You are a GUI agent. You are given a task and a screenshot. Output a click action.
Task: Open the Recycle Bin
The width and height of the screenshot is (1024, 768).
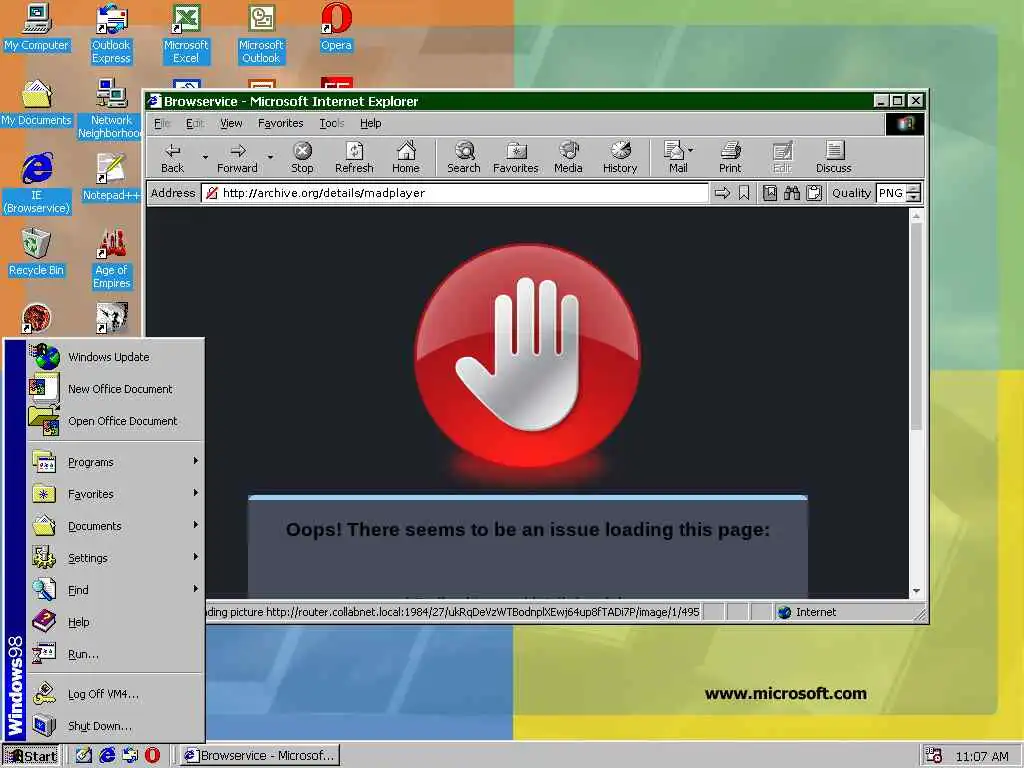36,252
